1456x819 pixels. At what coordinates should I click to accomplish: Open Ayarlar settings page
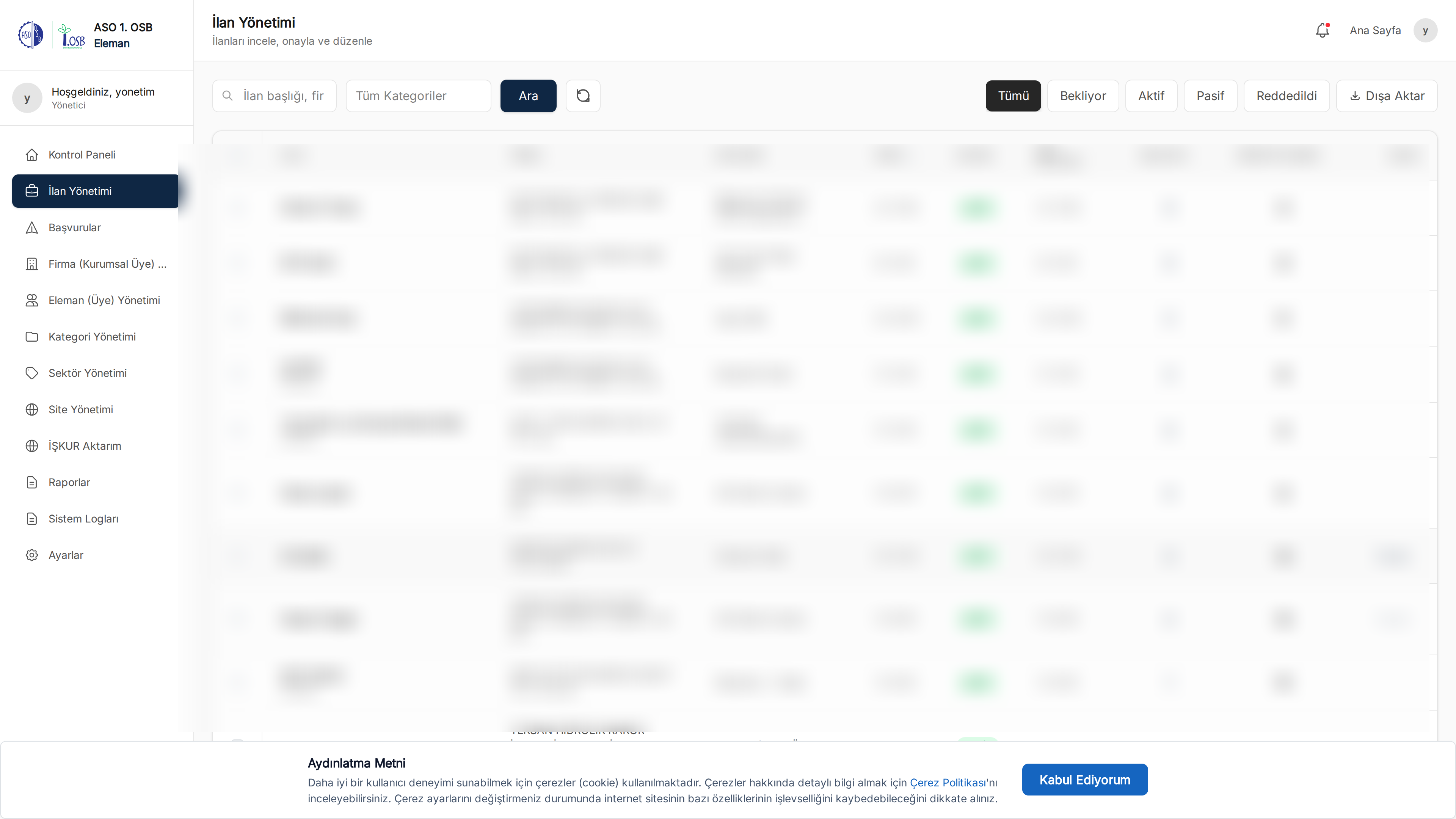point(66,555)
